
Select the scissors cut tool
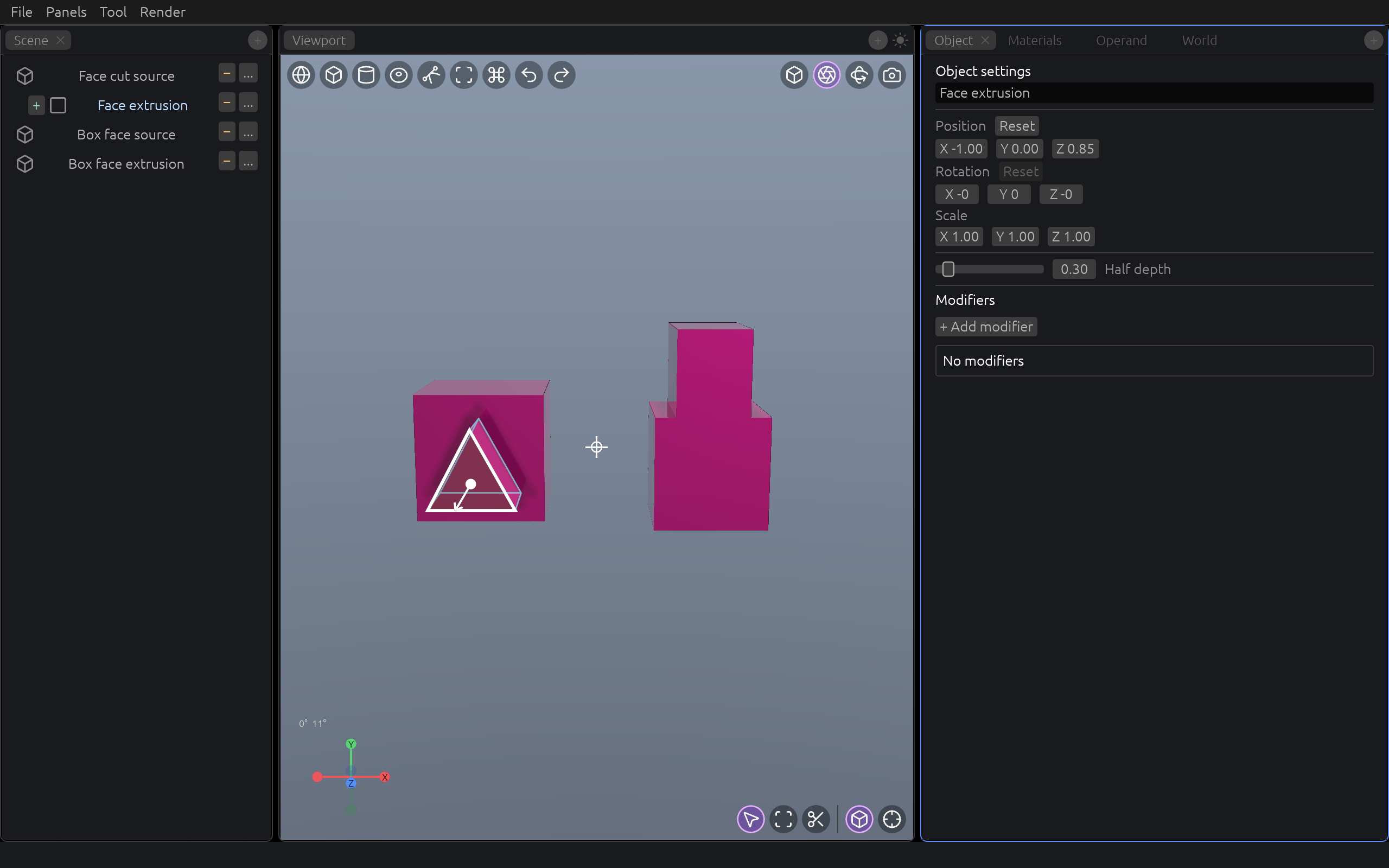click(x=815, y=819)
